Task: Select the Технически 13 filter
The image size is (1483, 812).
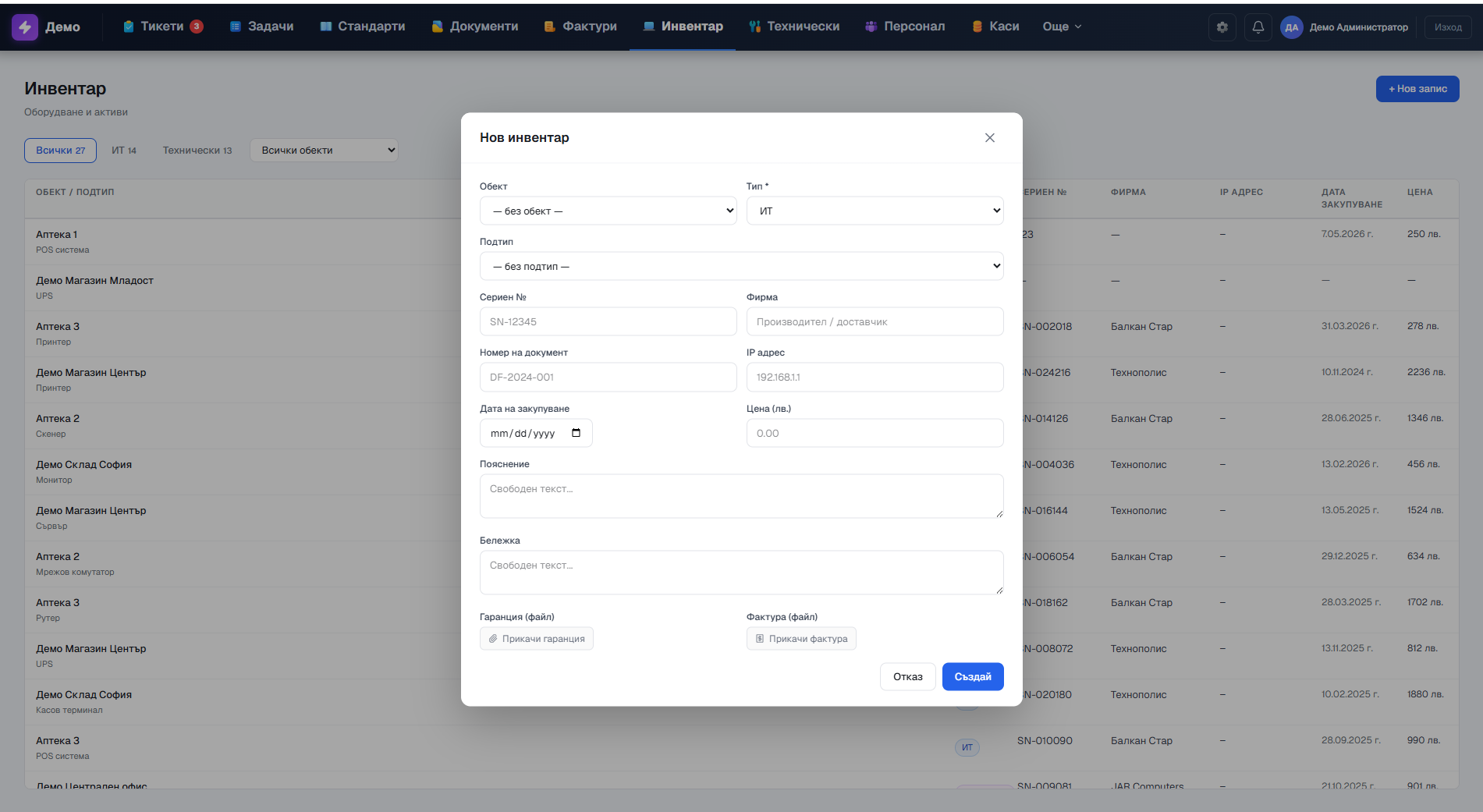Action: pyautogui.click(x=197, y=151)
